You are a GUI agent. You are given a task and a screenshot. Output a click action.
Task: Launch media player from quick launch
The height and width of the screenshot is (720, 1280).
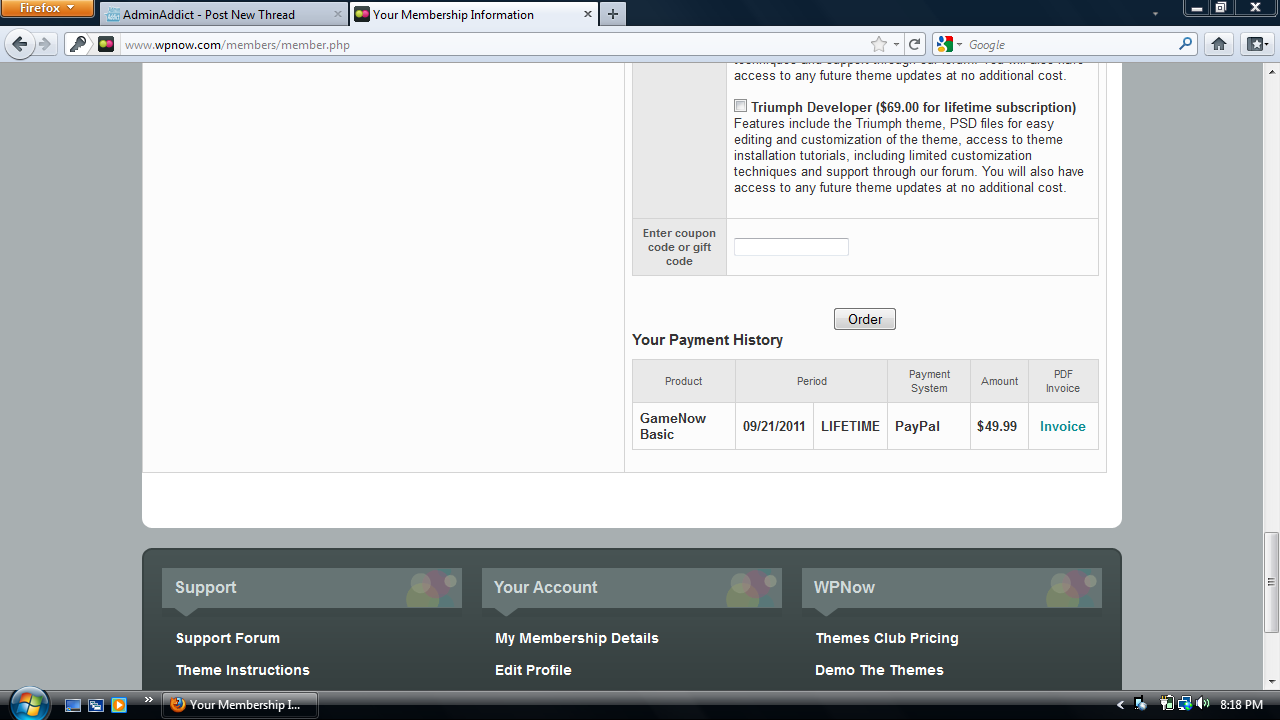119,705
